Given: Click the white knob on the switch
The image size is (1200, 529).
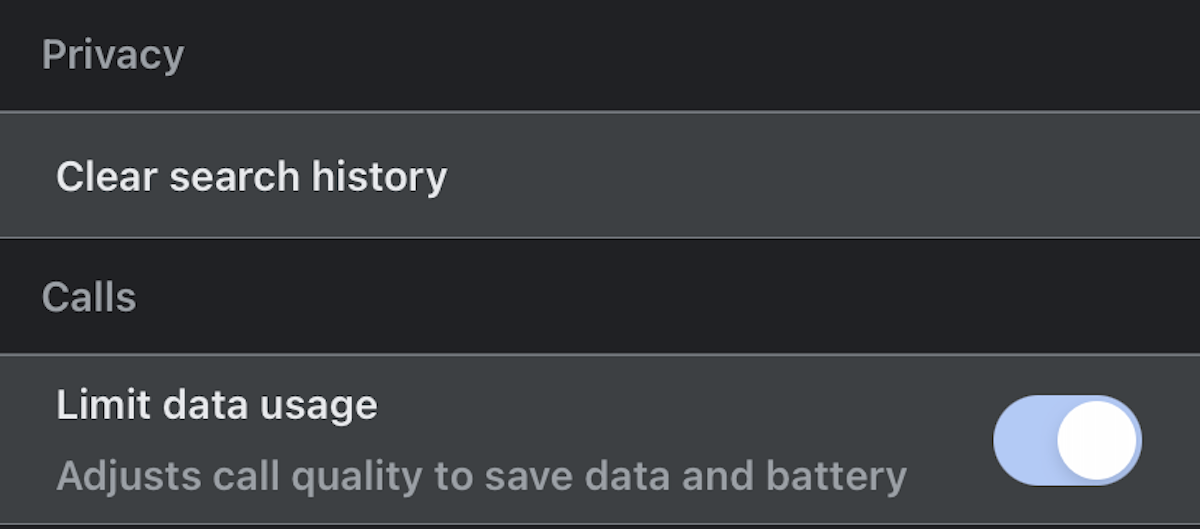Looking at the screenshot, I should (x=1096, y=440).
